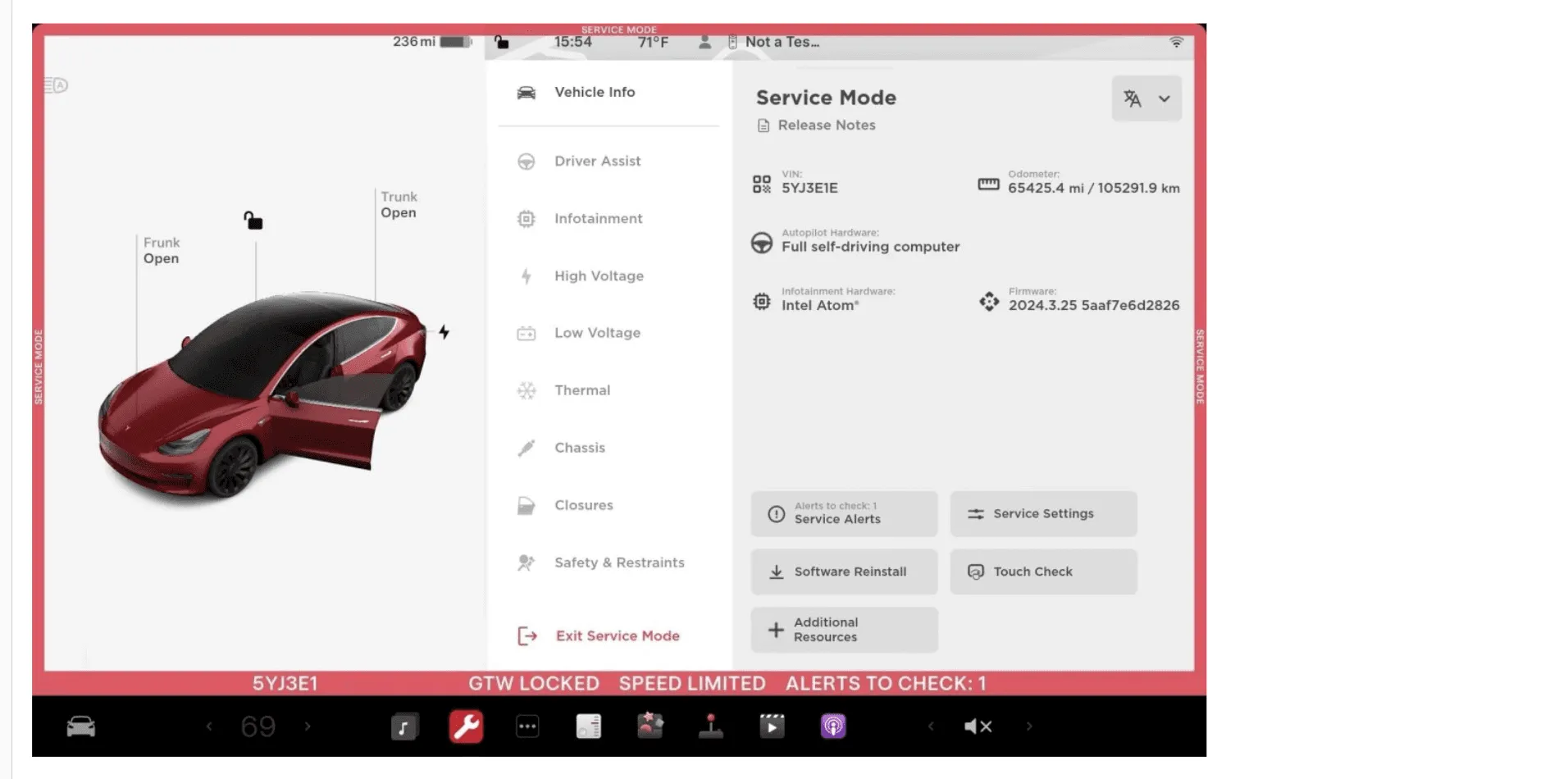Open all apps three-dot icon

(527, 727)
